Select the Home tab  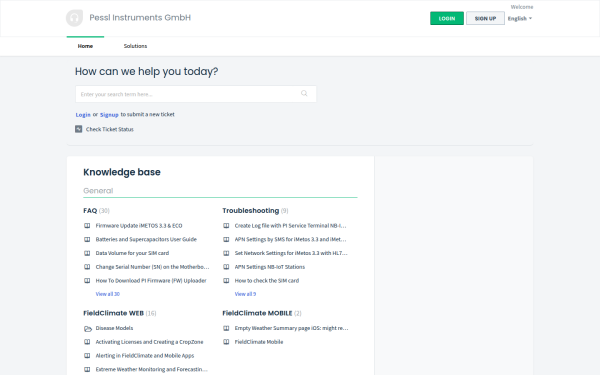[x=85, y=46]
